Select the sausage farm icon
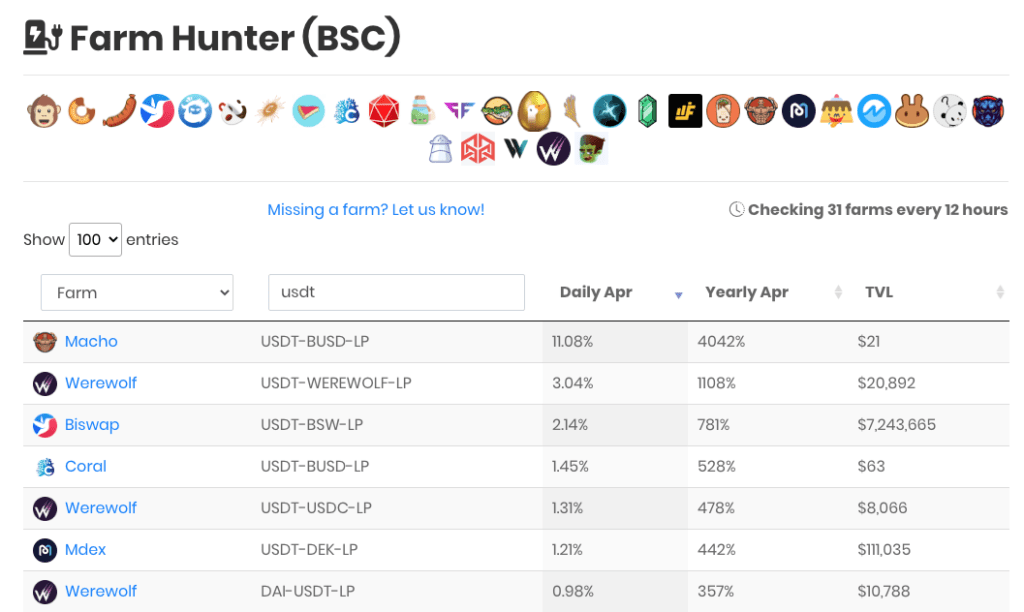The height and width of the screenshot is (612, 1024). coord(120,111)
